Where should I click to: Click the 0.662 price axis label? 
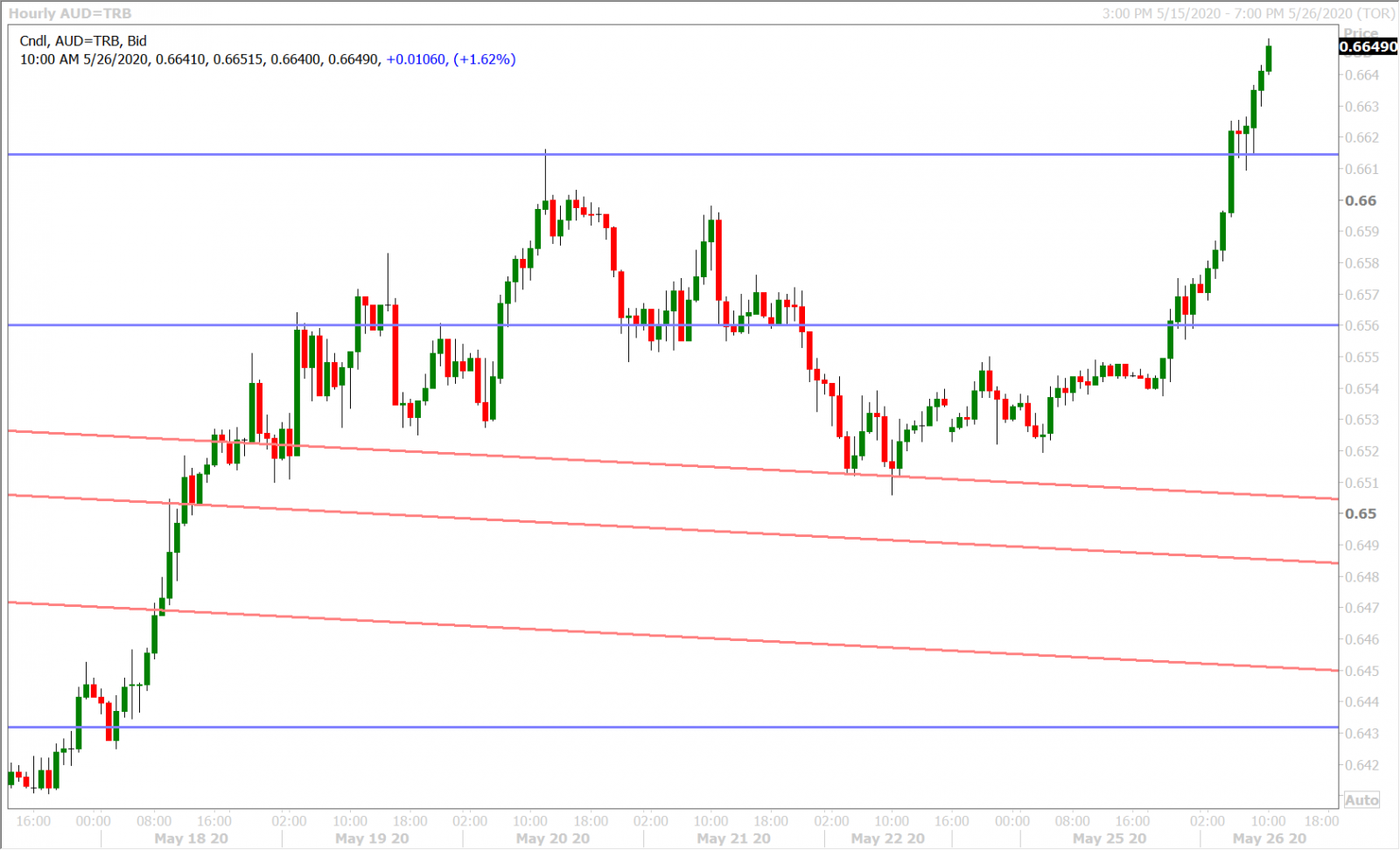tap(1362, 137)
